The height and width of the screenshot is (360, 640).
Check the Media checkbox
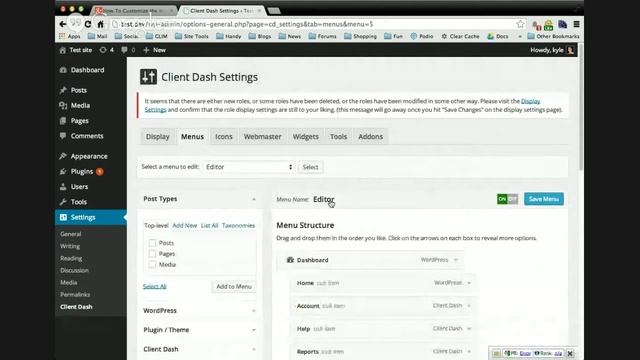(152, 264)
